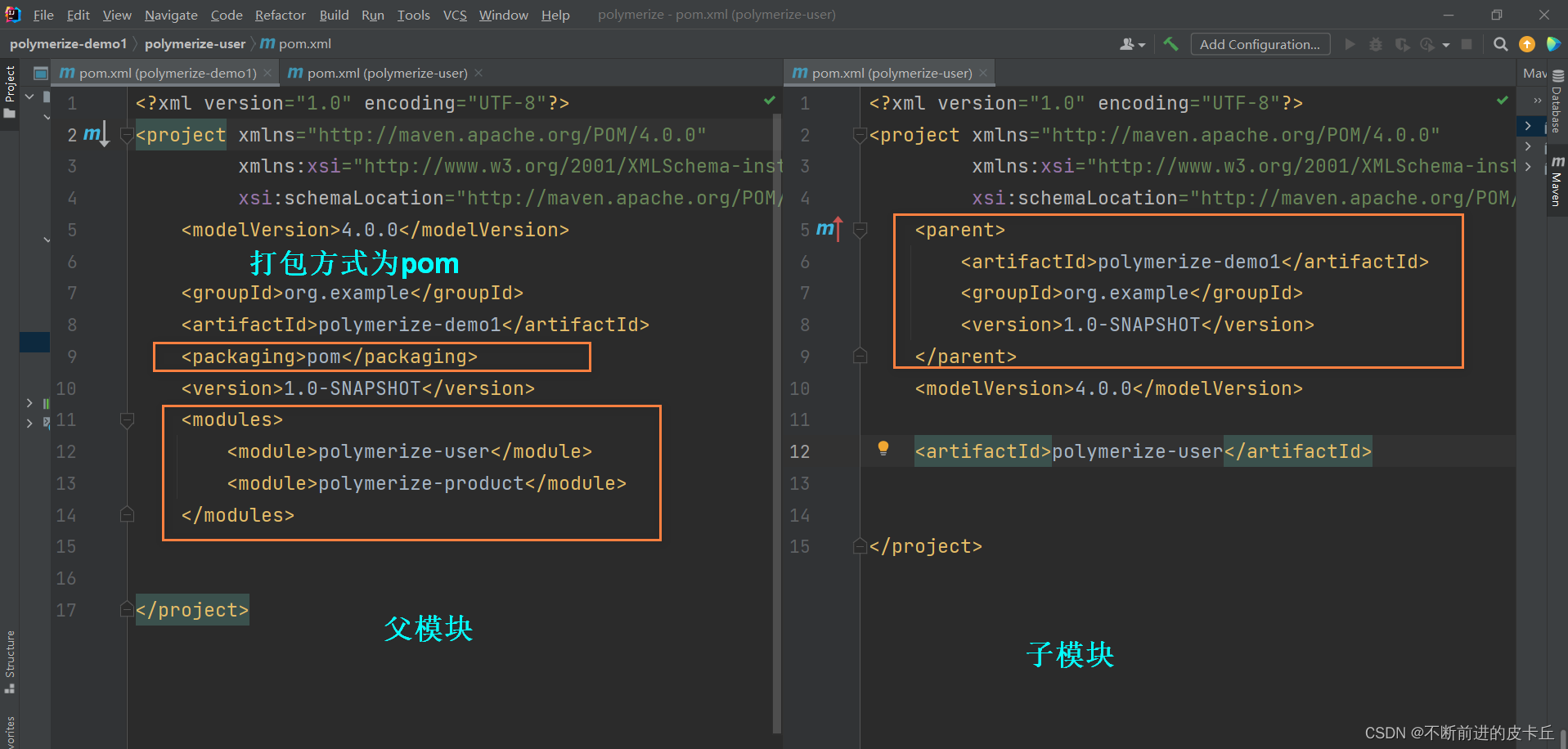
Task: Expand second-to-last project tree node
Action: click(x=29, y=403)
